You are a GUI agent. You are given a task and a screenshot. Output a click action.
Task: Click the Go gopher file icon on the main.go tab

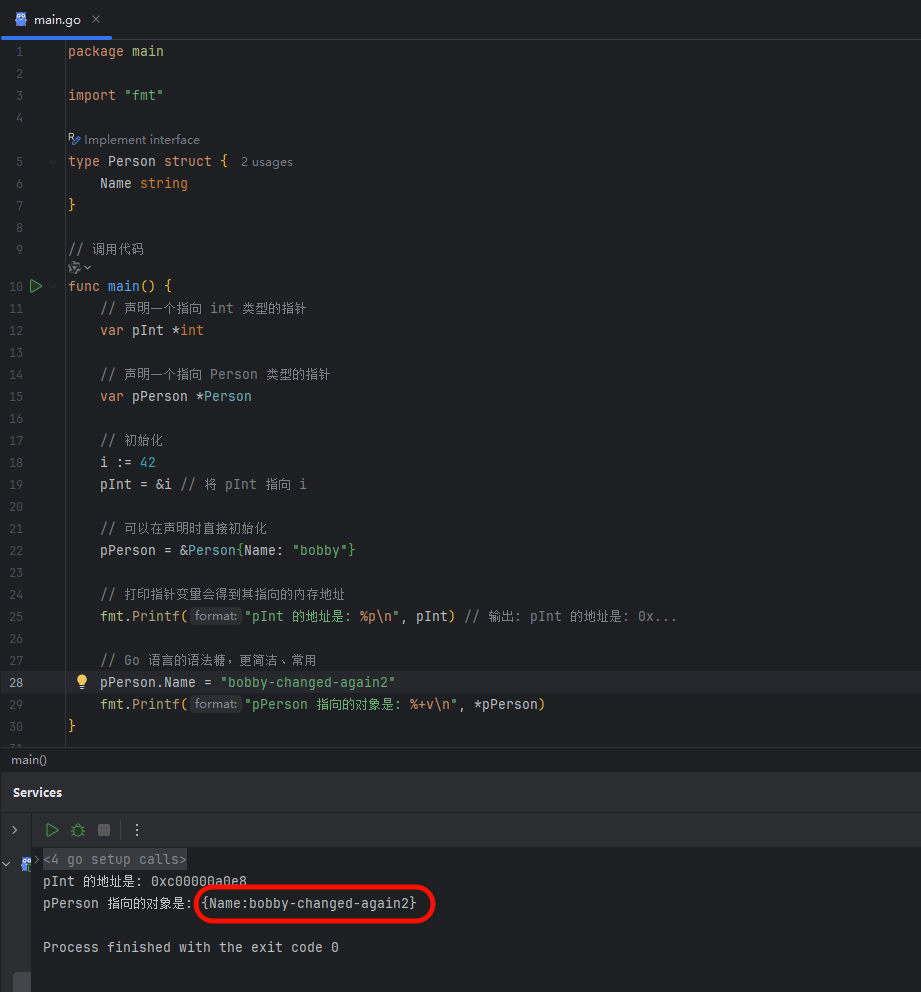tap(21, 20)
